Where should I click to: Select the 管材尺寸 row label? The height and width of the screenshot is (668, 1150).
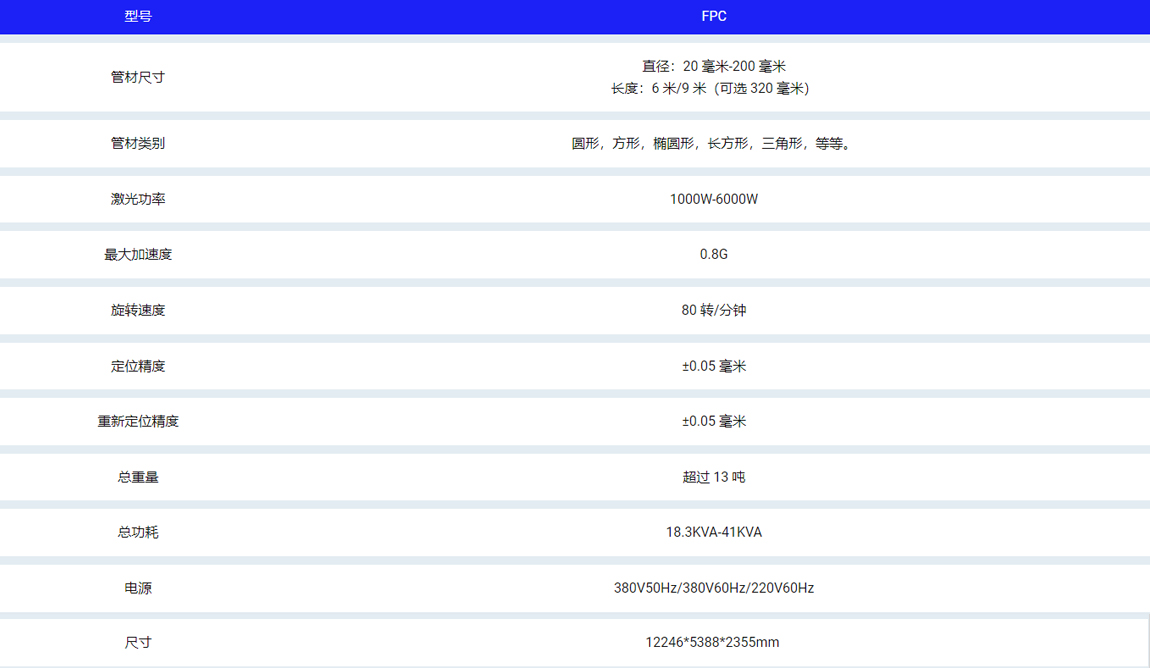[x=138, y=77]
